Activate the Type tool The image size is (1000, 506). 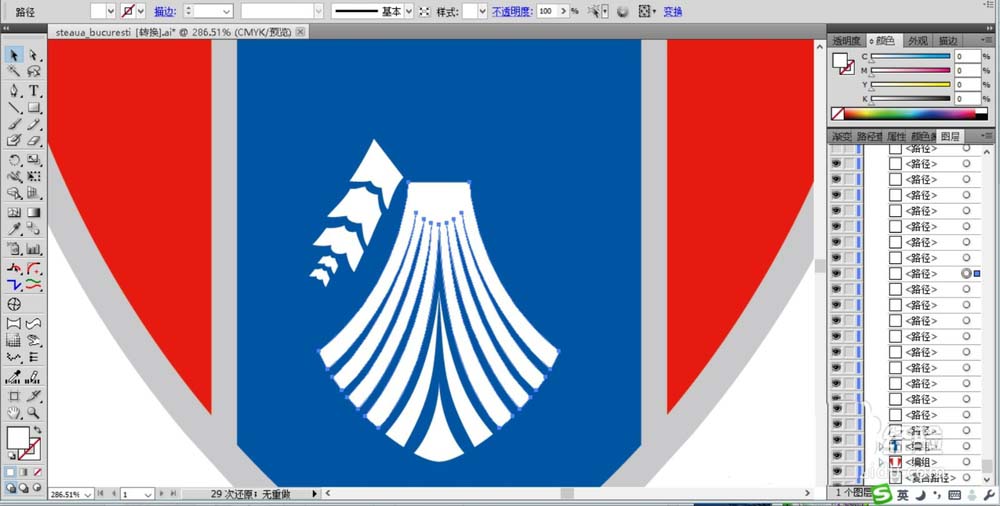pos(34,91)
